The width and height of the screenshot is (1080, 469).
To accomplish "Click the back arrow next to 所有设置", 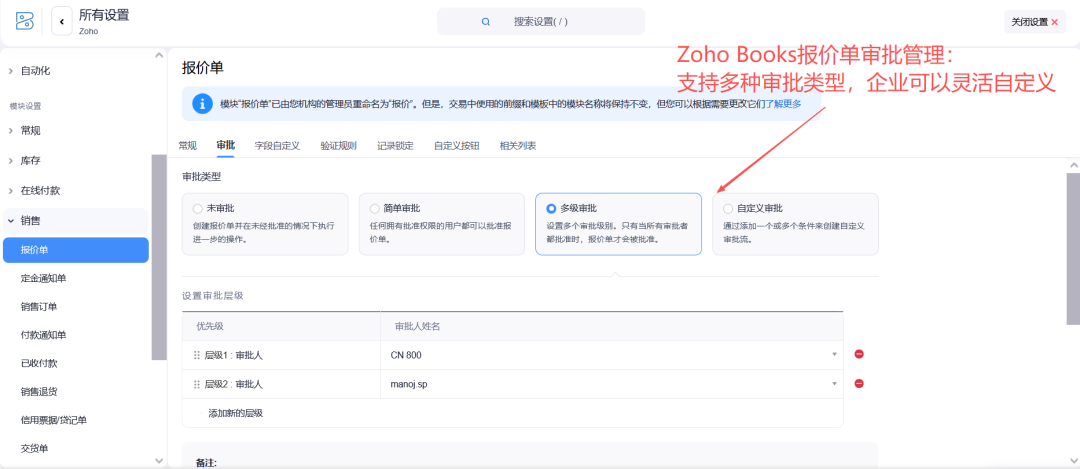I will tap(62, 21).
